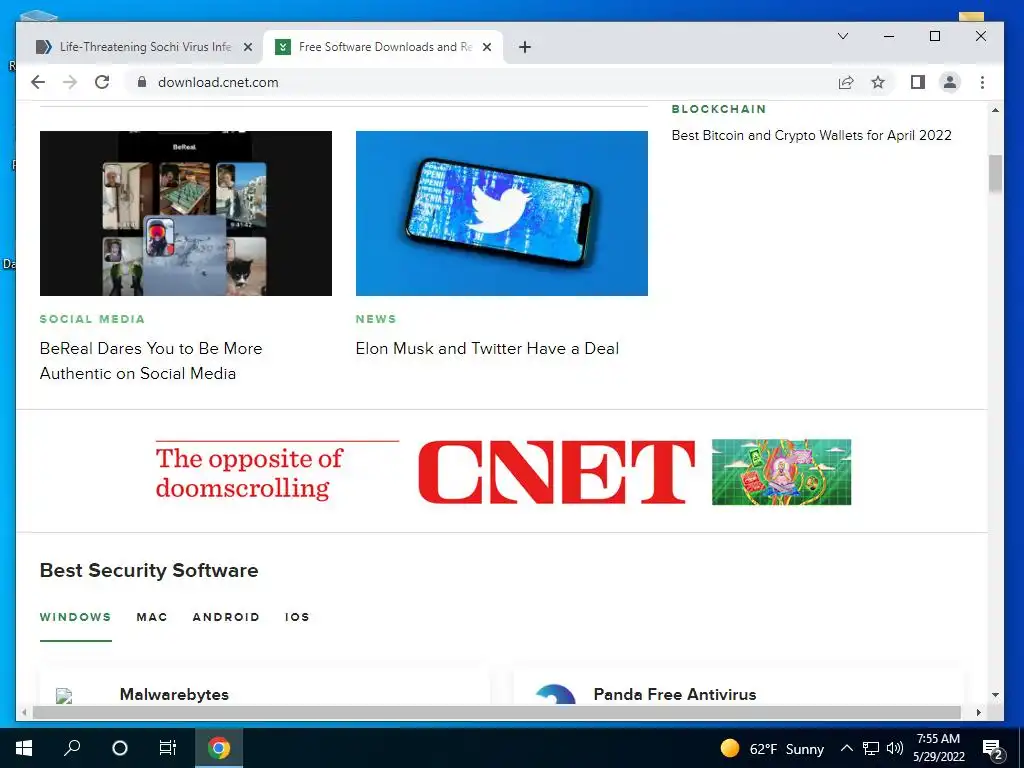Close the Free Software Downloads tab
The height and width of the screenshot is (768, 1024).
pos(487,47)
